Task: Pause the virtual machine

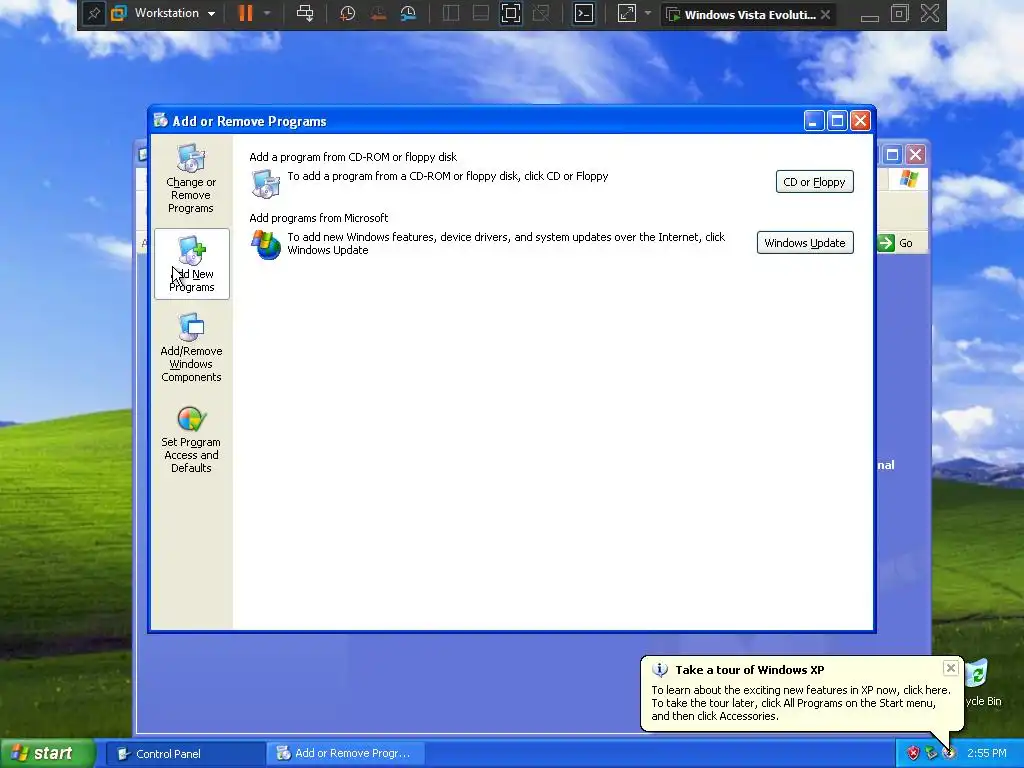Action: click(x=246, y=13)
